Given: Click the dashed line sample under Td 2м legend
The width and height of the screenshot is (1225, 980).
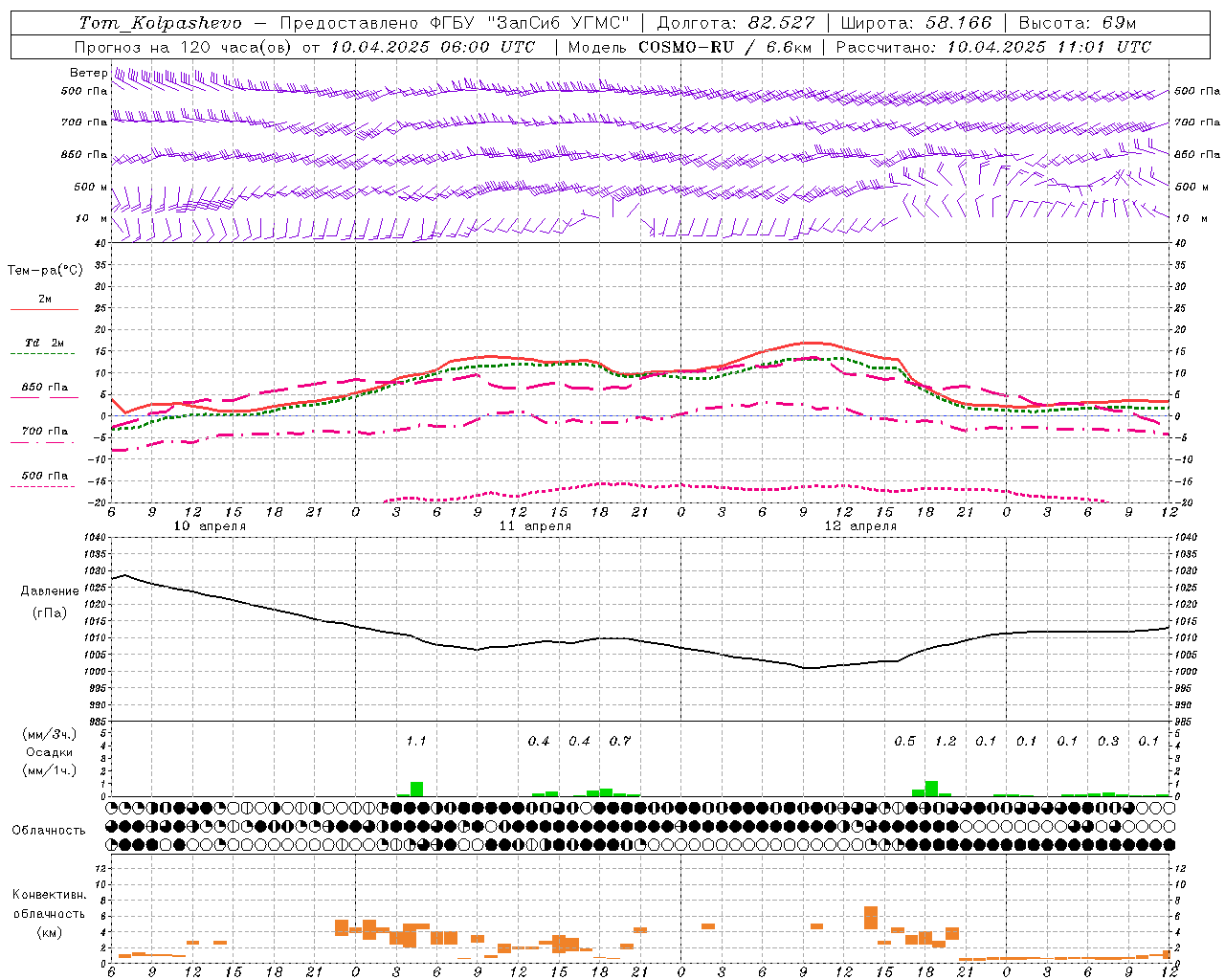Looking at the screenshot, I should [44, 354].
